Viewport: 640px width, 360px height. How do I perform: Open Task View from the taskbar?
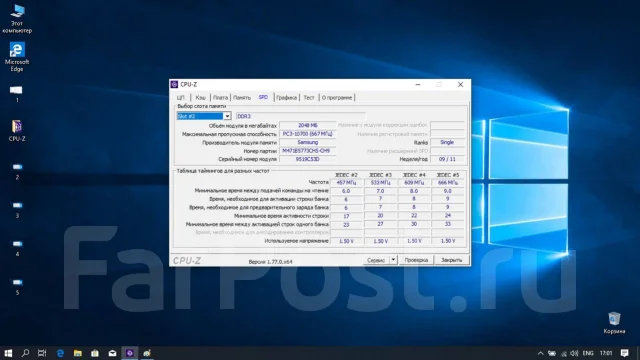42,353
